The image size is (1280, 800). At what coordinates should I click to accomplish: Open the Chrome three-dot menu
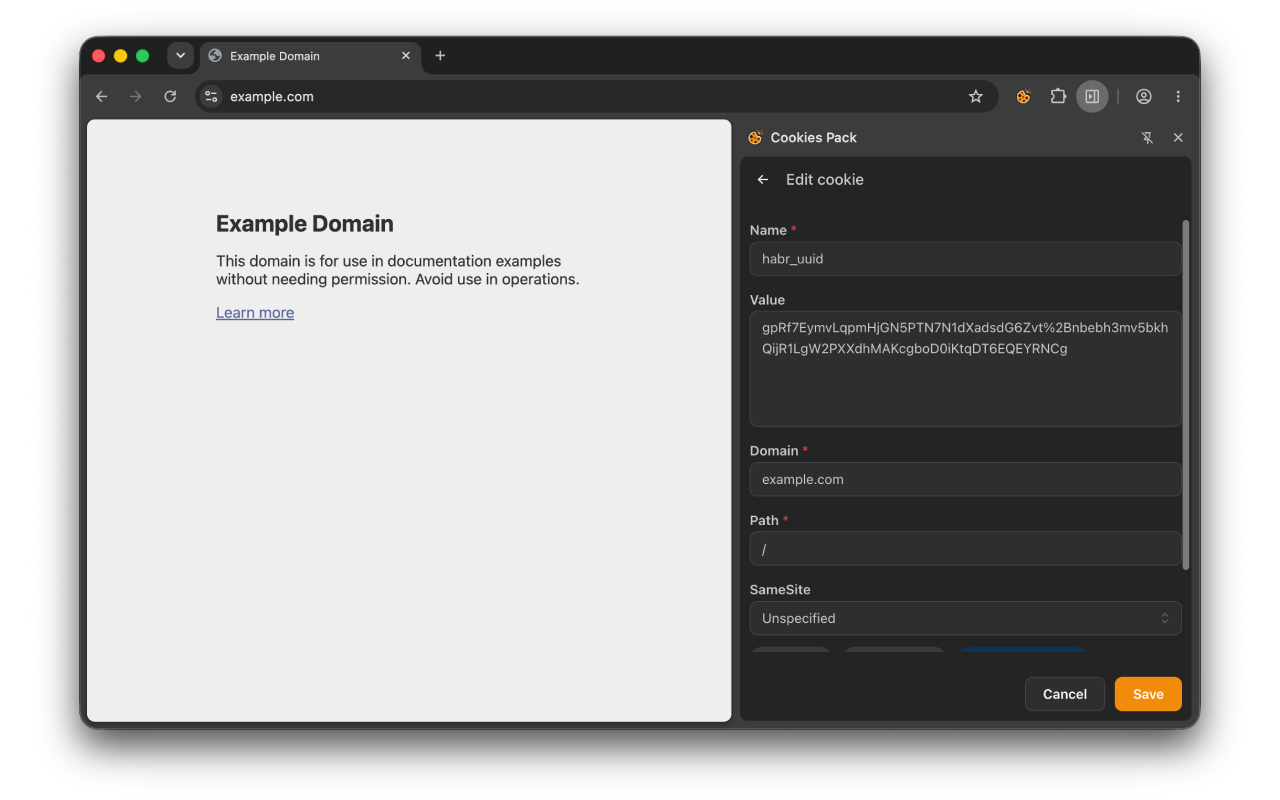pyautogui.click(x=1178, y=97)
